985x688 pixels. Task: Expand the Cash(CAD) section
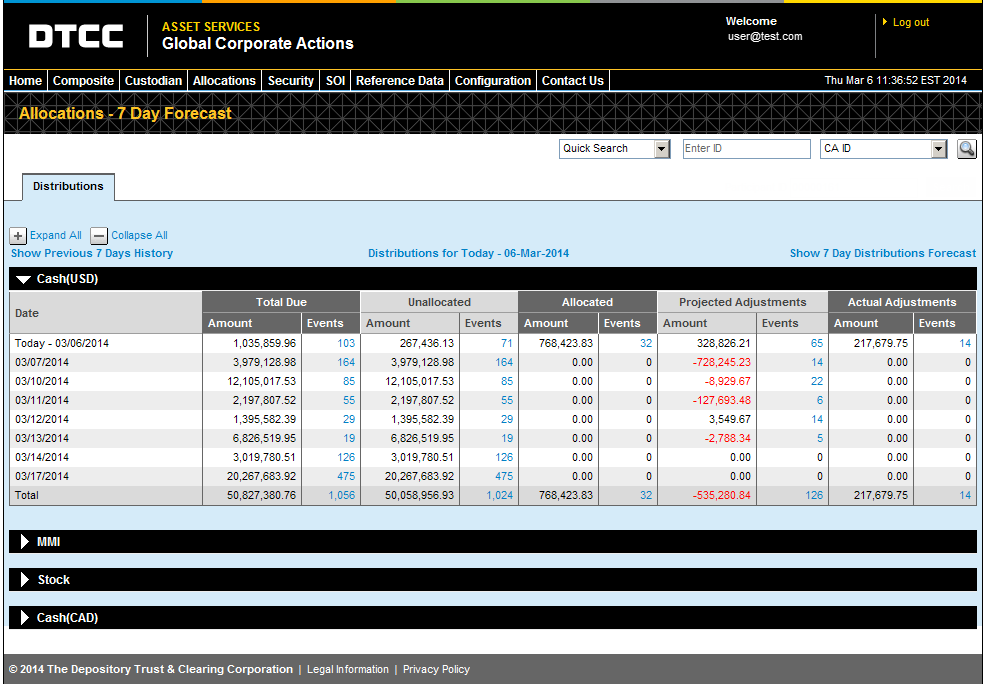[x=25, y=618]
